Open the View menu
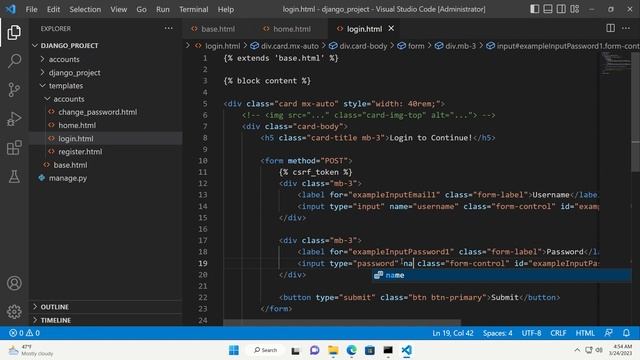The image size is (640, 360). click(118, 9)
